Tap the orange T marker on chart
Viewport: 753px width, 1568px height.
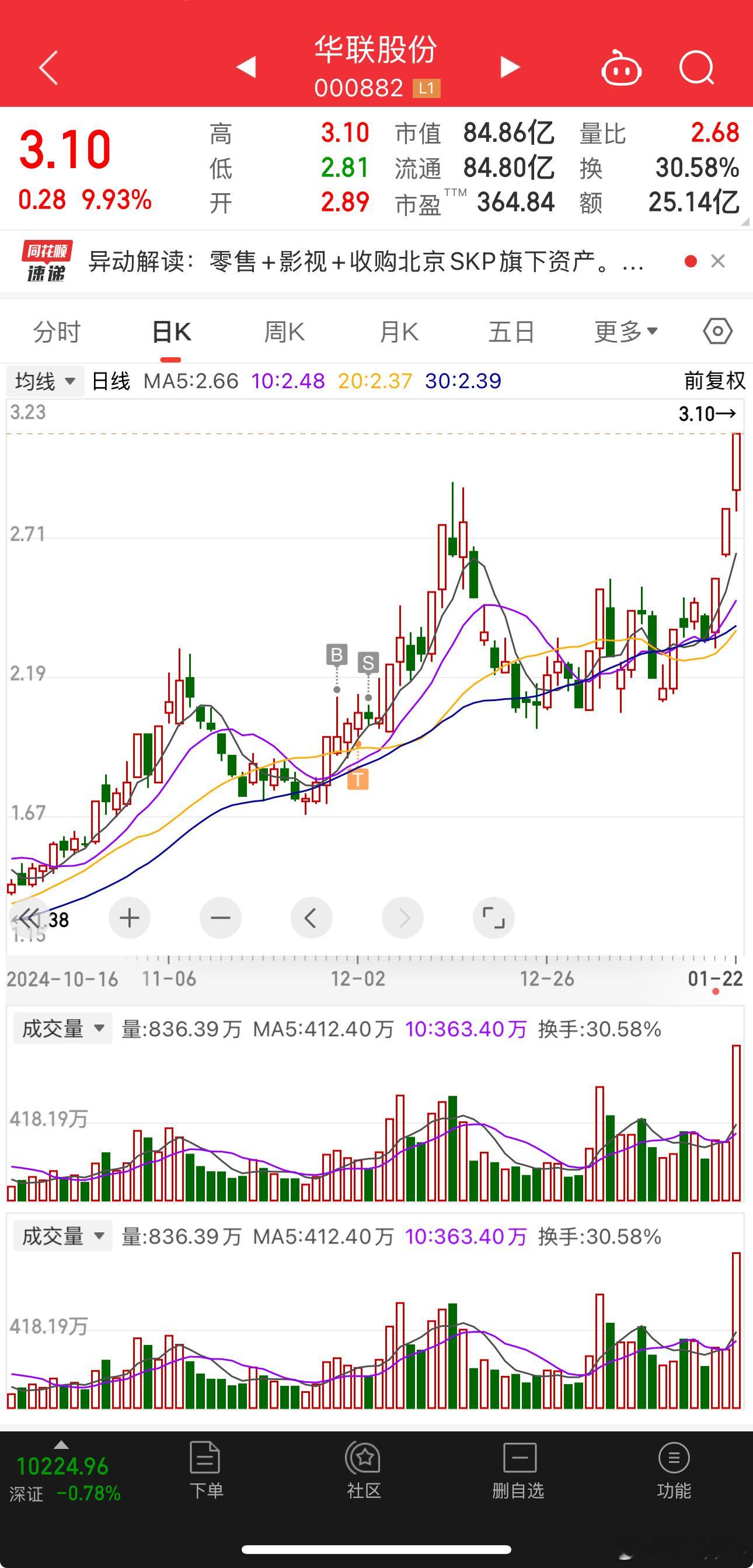tap(358, 779)
